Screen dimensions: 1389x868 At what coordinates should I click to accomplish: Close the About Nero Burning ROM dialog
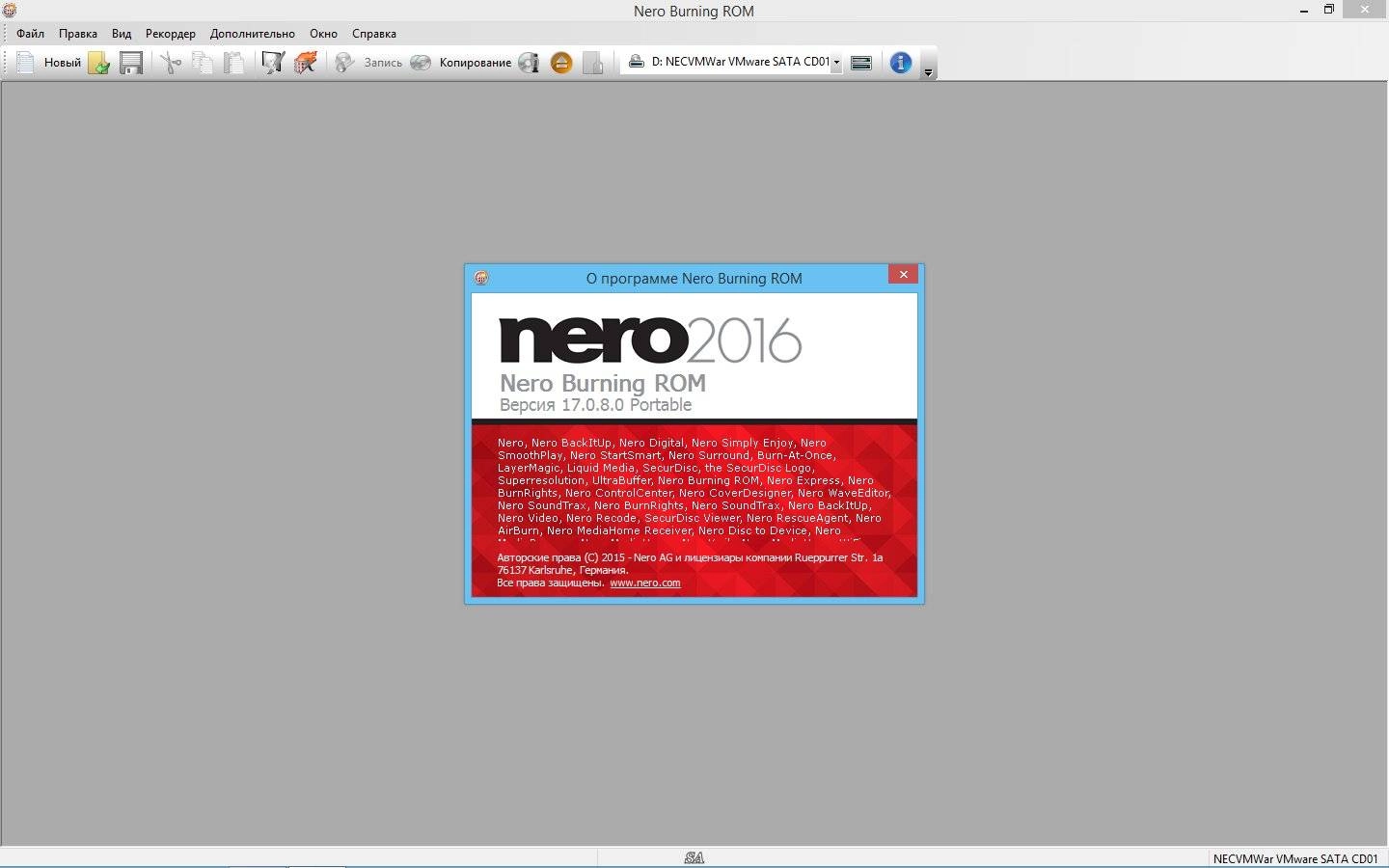pyautogui.click(x=904, y=275)
